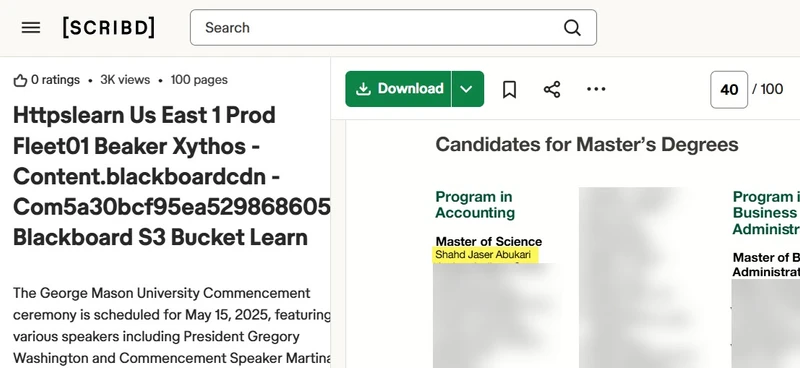Click the '/ 100' total pages text

(x=768, y=89)
